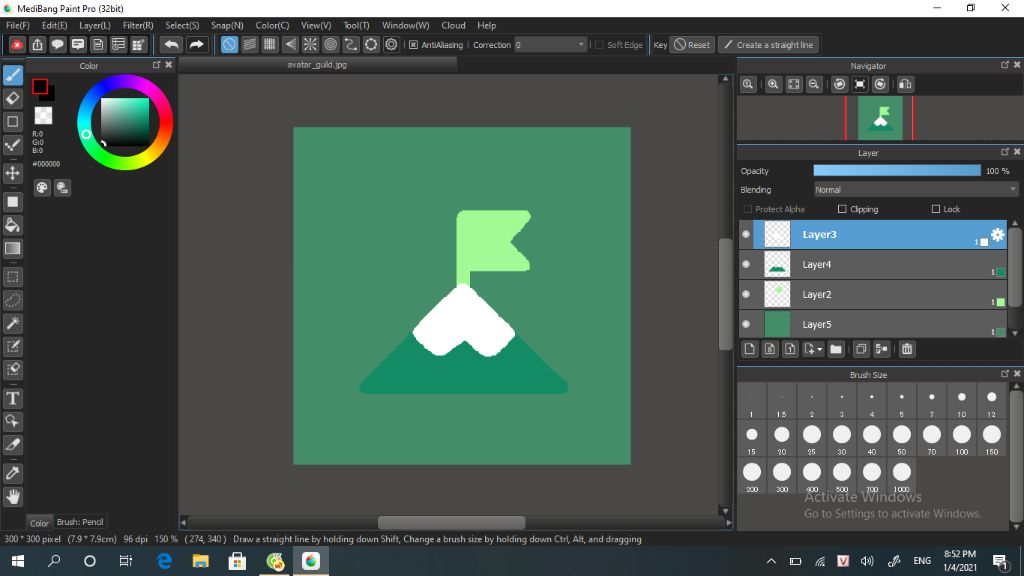Click the foreground color swatch
Image resolution: width=1024 pixels, height=576 pixels.
(x=40, y=86)
